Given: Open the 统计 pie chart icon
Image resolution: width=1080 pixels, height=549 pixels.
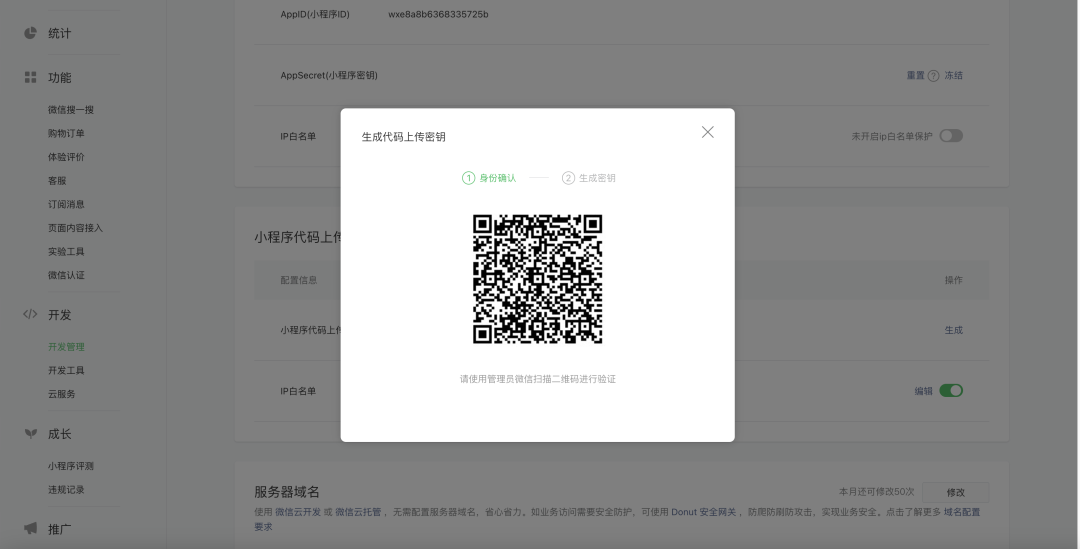Looking at the screenshot, I should [x=30, y=33].
